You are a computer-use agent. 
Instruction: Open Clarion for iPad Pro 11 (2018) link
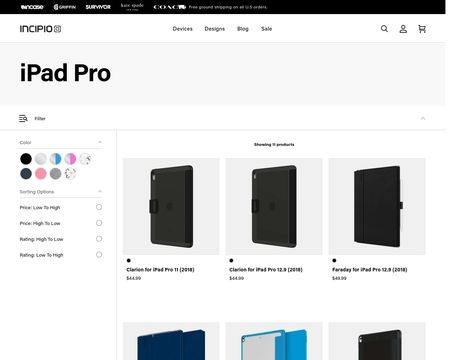tap(160, 269)
